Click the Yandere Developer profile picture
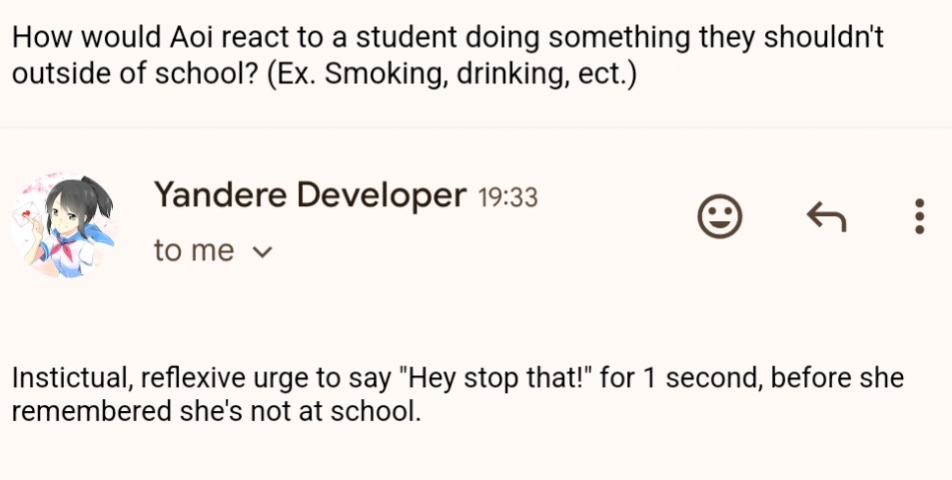 point(61,223)
